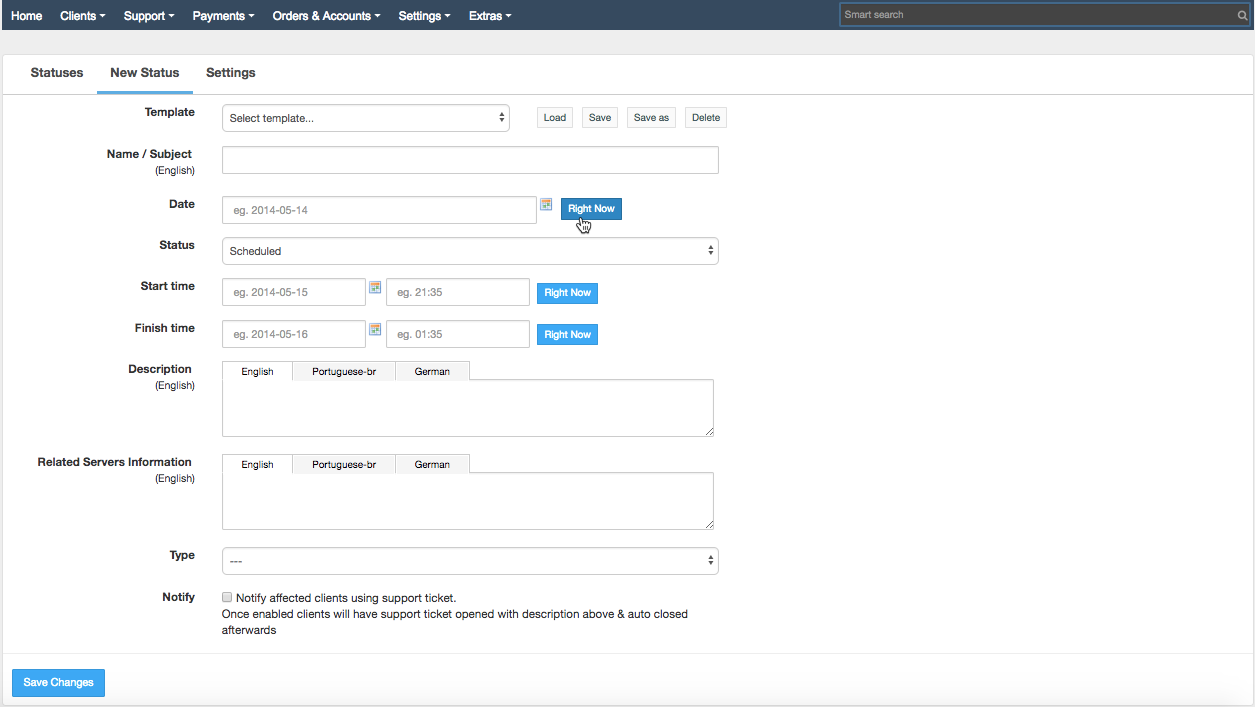
Task: Open the Support menu
Action: coord(148,14)
